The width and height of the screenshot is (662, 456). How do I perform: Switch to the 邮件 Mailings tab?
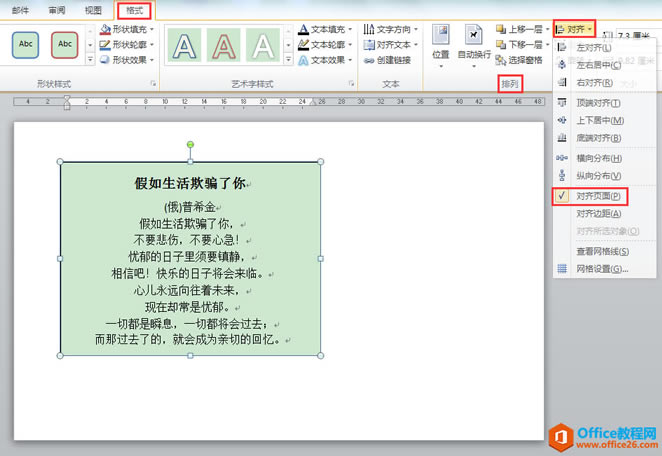20,10
